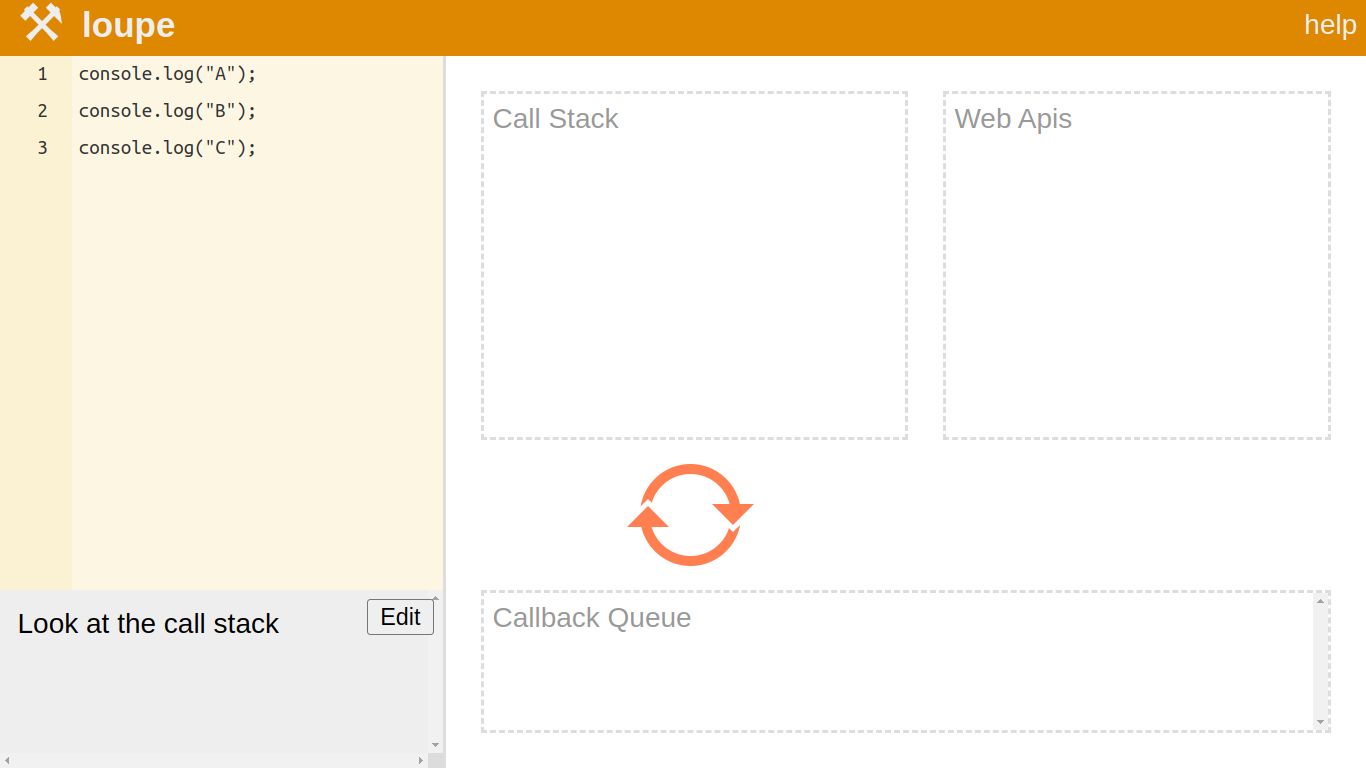Click inside the Call Stack panel
Screen dimensions: 1366x768
(x=694, y=280)
